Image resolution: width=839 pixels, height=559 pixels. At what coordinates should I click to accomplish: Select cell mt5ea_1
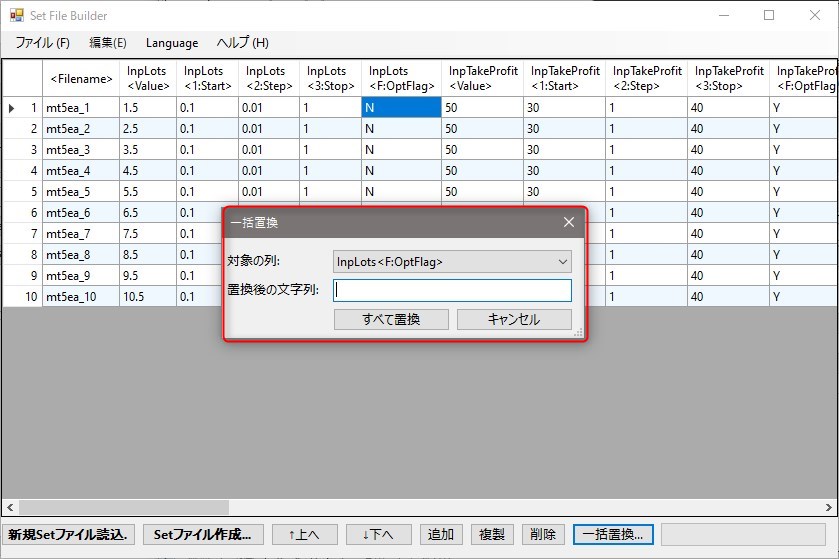(81, 108)
